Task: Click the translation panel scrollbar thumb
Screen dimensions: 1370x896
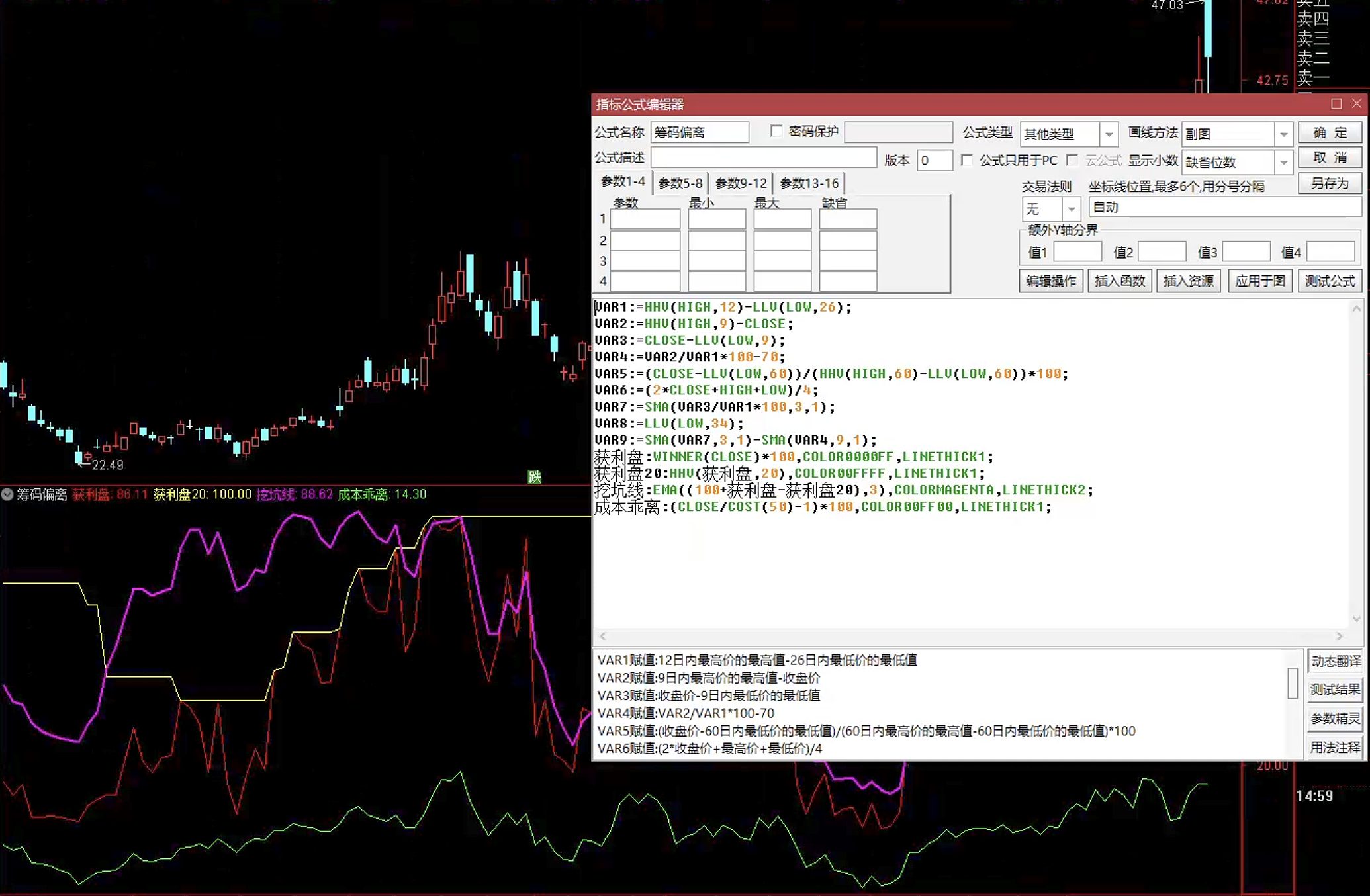Action: [x=1293, y=683]
